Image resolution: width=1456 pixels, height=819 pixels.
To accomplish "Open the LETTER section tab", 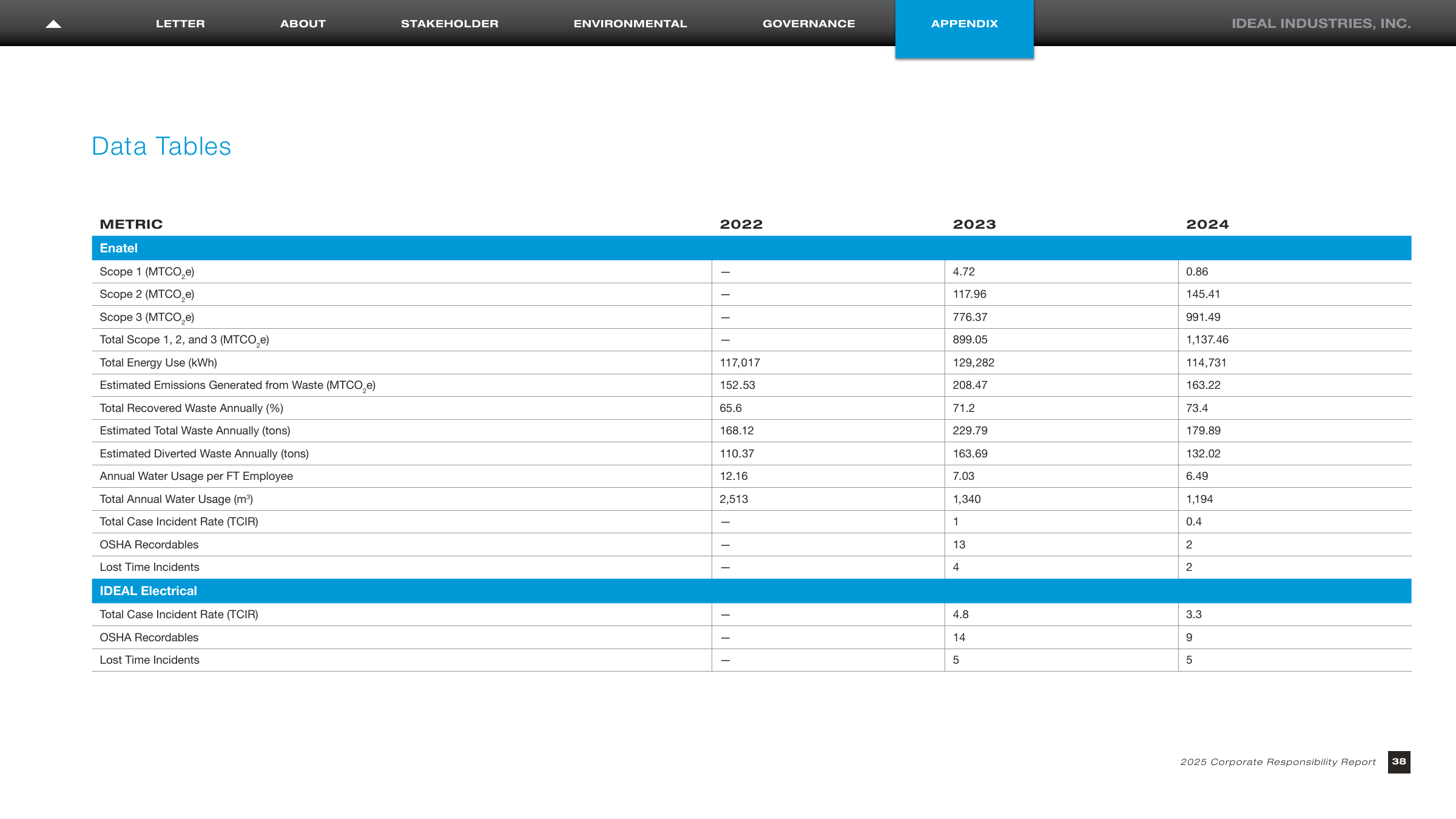I will coord(180,24).
